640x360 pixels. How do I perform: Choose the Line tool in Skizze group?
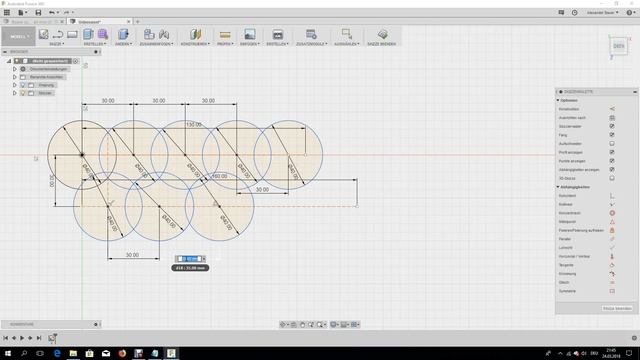point(58,34)
